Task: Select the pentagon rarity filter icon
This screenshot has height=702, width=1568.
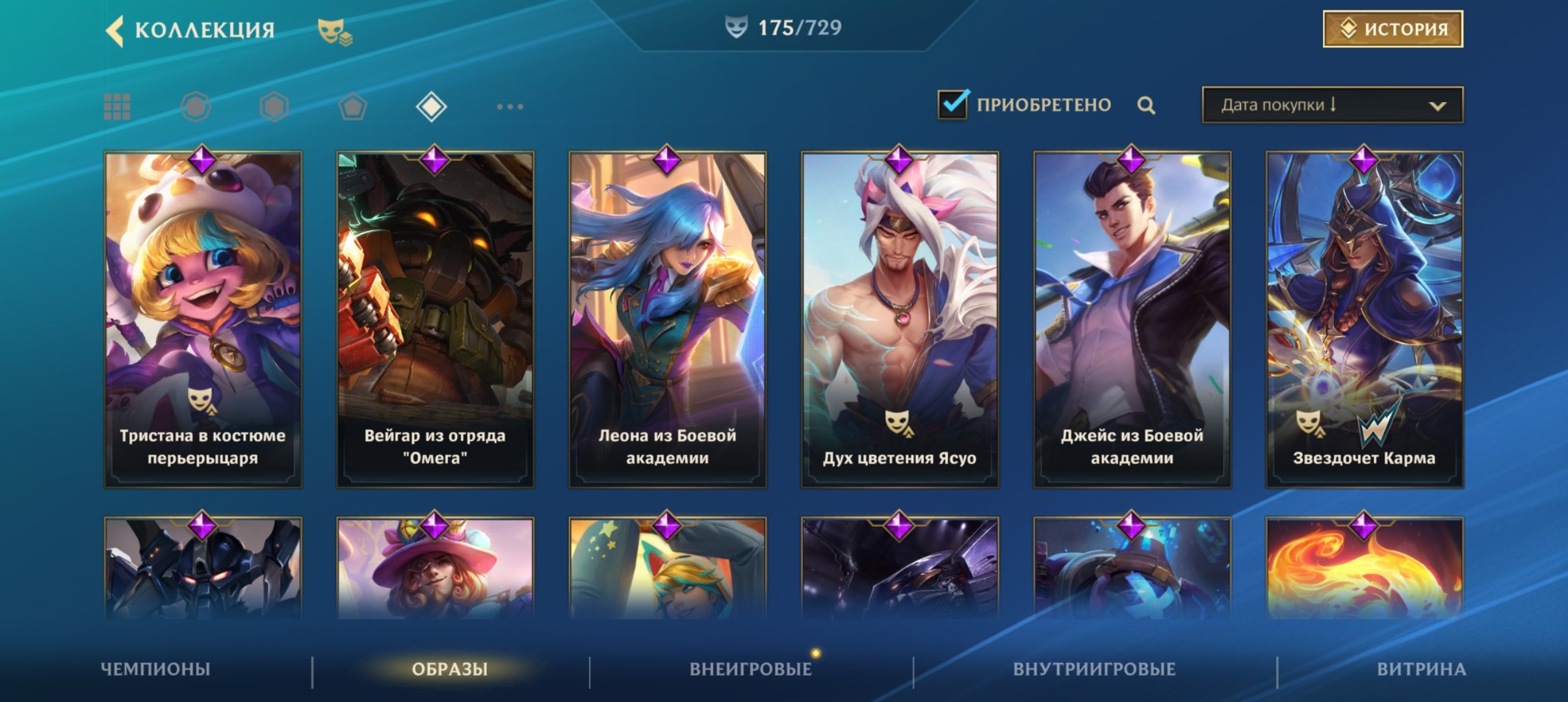Action: [x=353, y=107]
